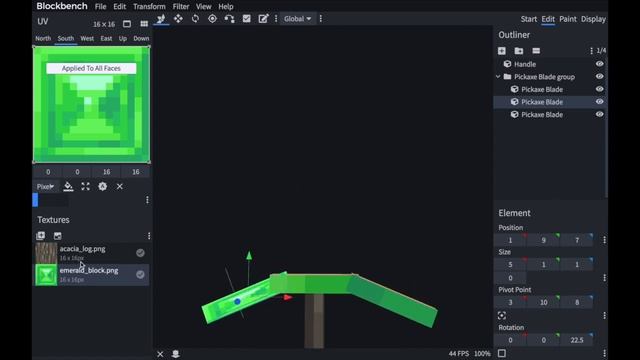This screenshot has height=360, width=640.
Task: Open the Outliner panel three-dot menu
Action: 591,51
